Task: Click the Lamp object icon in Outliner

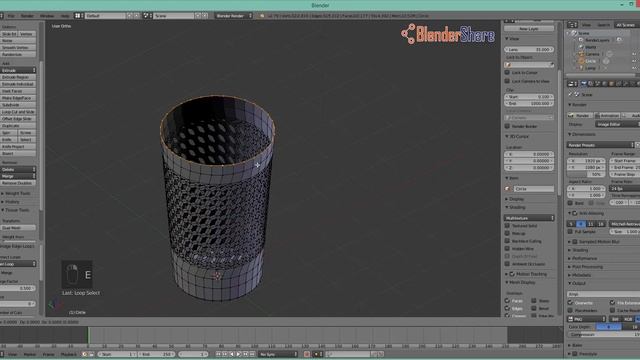Action: pos(581,68)
